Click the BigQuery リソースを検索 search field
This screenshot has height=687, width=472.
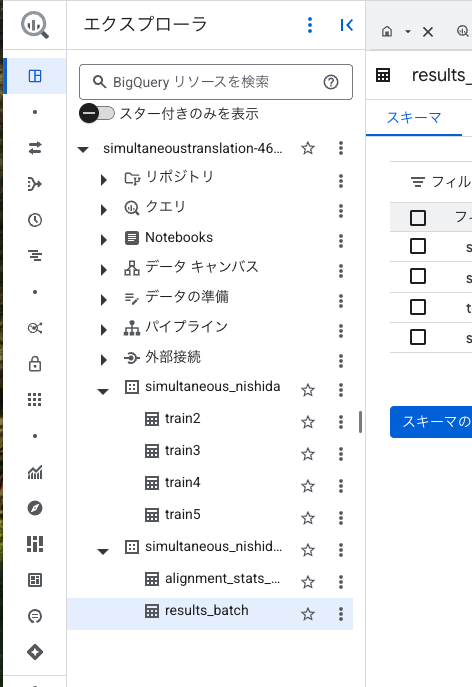tap(216, 82)
